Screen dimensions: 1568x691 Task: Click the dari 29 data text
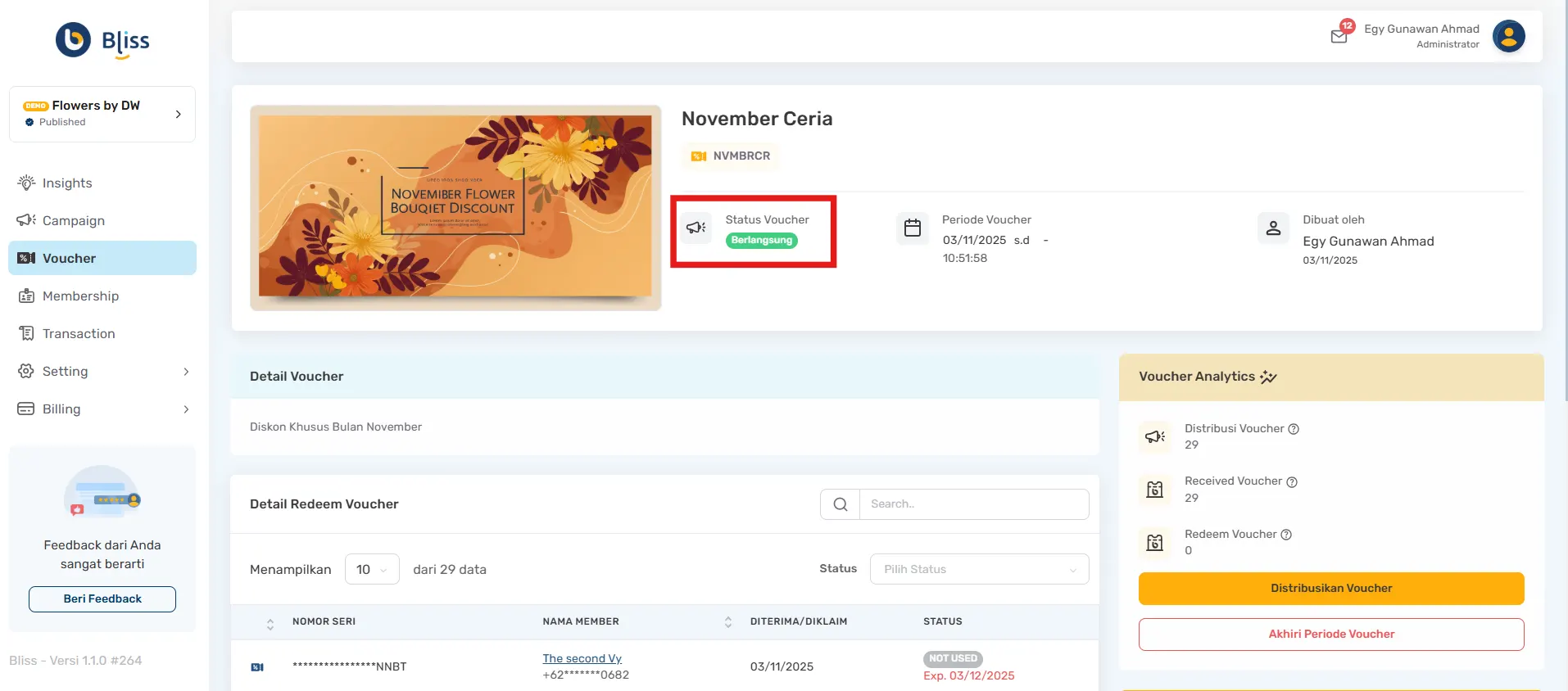(450, 569)
